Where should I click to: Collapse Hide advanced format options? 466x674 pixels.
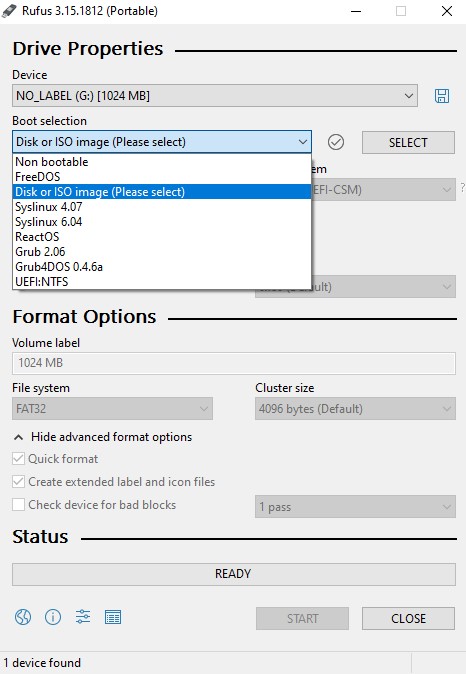pyautogui.click(x=102, y=437)
